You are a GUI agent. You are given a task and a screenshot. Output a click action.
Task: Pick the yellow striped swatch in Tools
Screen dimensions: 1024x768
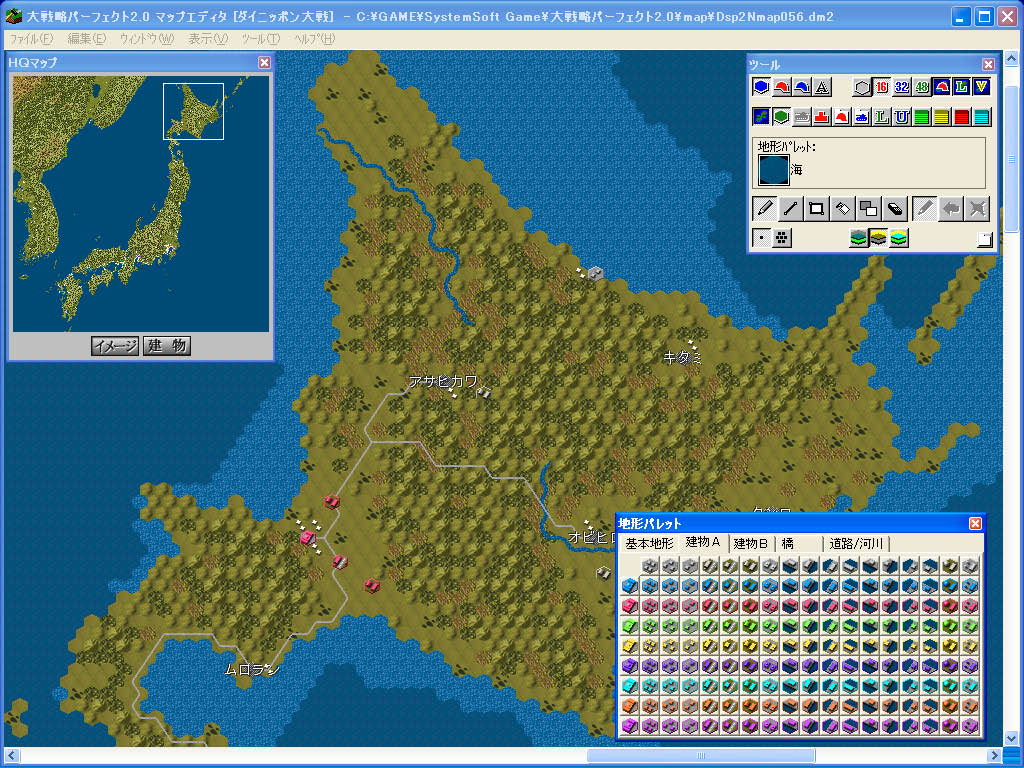coord(942,117)
